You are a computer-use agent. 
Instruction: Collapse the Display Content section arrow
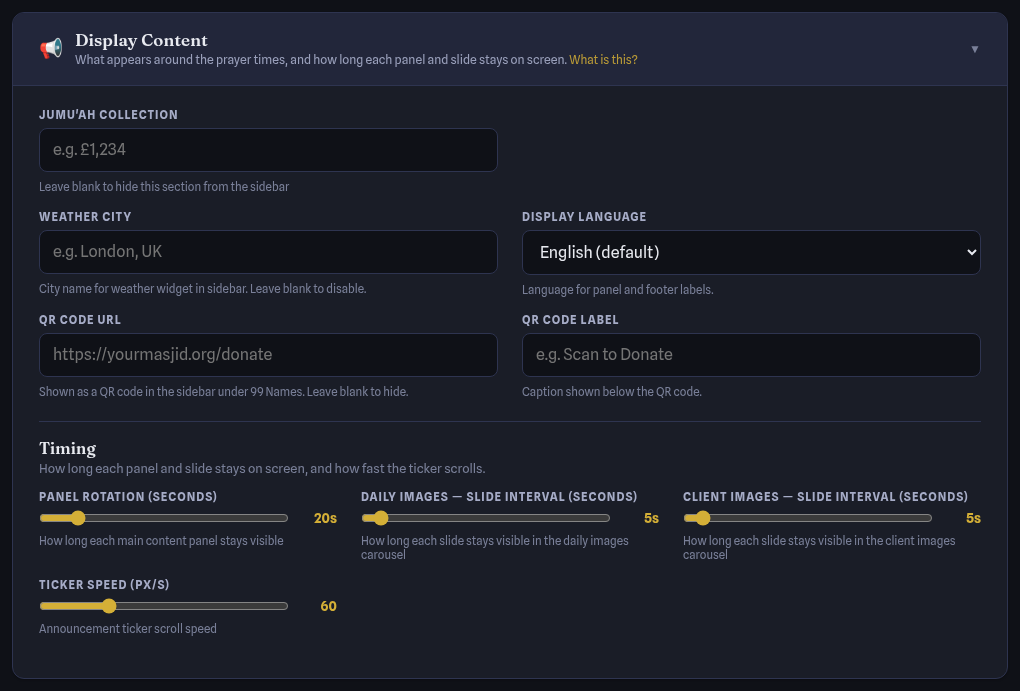(974, 49)
